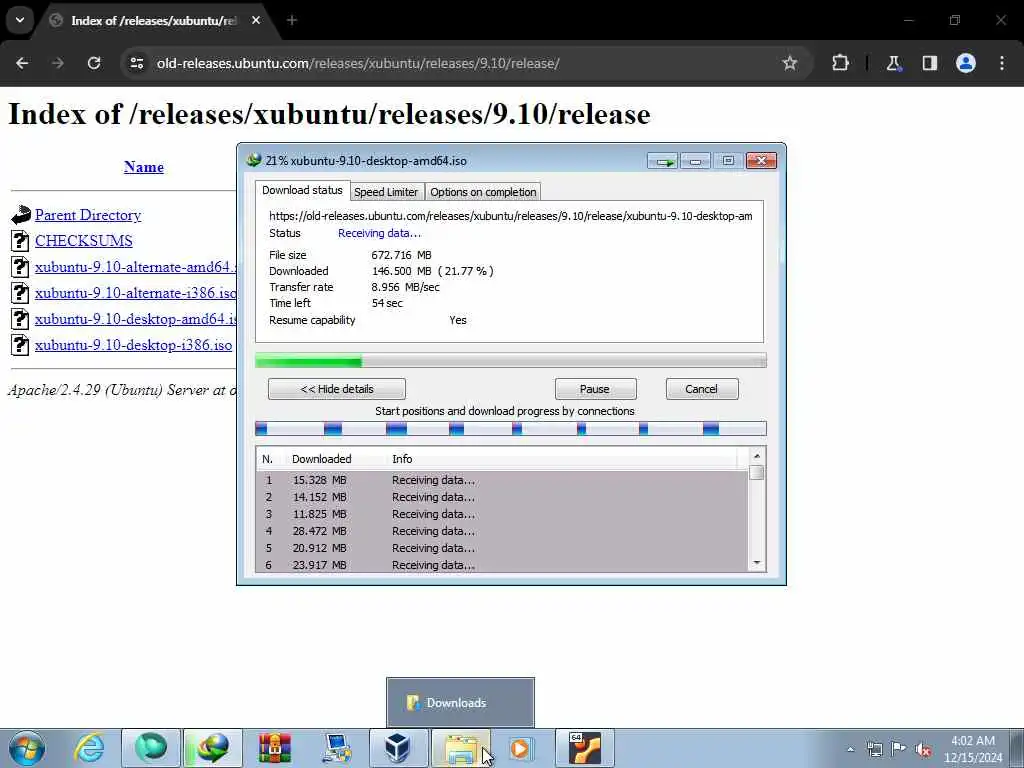The height and width of the screenshot is (768, 1024).
Task: Open xubuntu-9.10-alternate-amd64 link
Action: coord(136,267)
